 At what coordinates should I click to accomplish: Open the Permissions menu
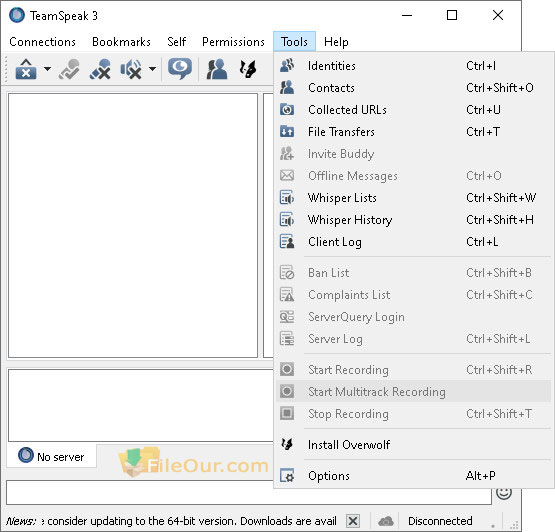(233, 42)
